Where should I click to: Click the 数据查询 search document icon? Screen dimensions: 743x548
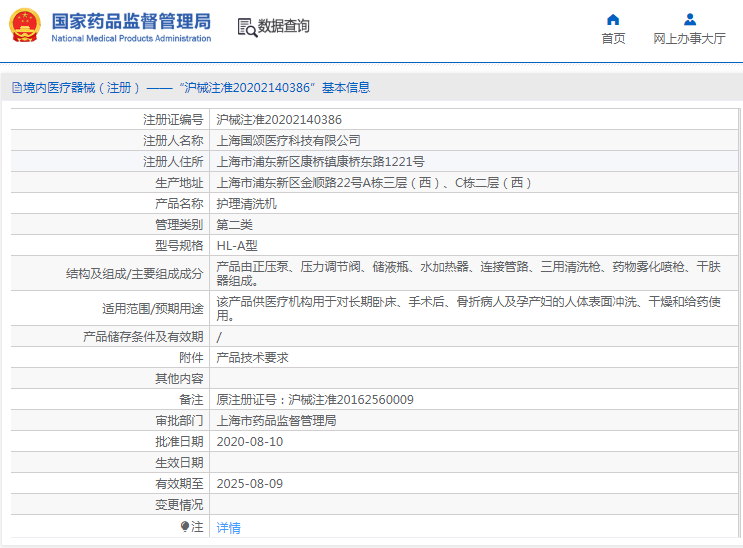tap(247, 27)
